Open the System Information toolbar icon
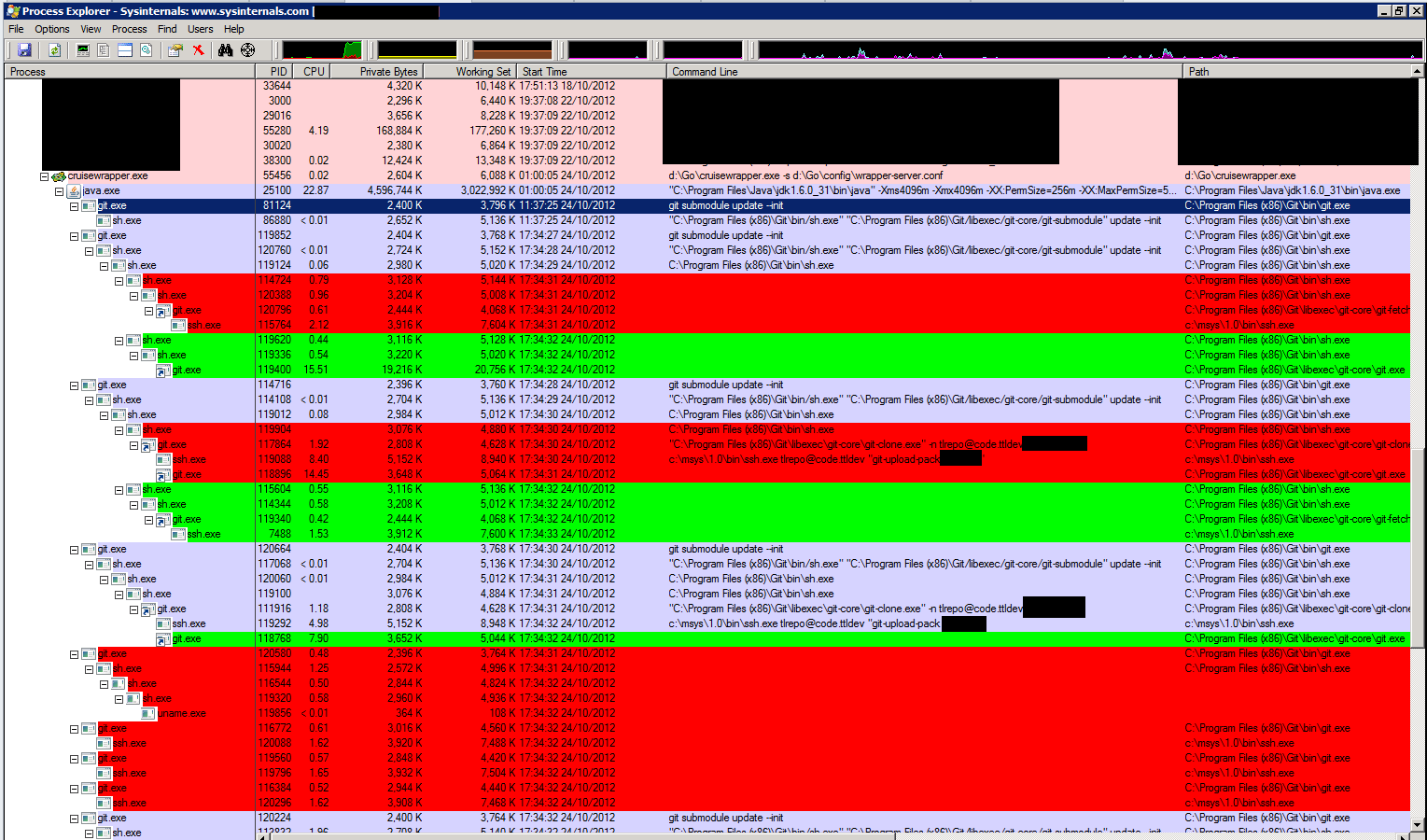Screen dimensions: 1427x840 83,49
